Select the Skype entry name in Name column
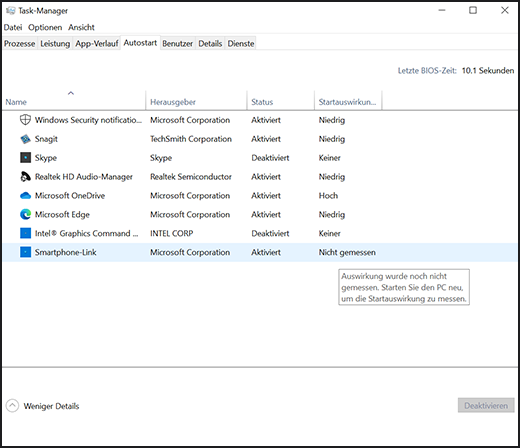520x448 pixels. (x=46, y=158)
